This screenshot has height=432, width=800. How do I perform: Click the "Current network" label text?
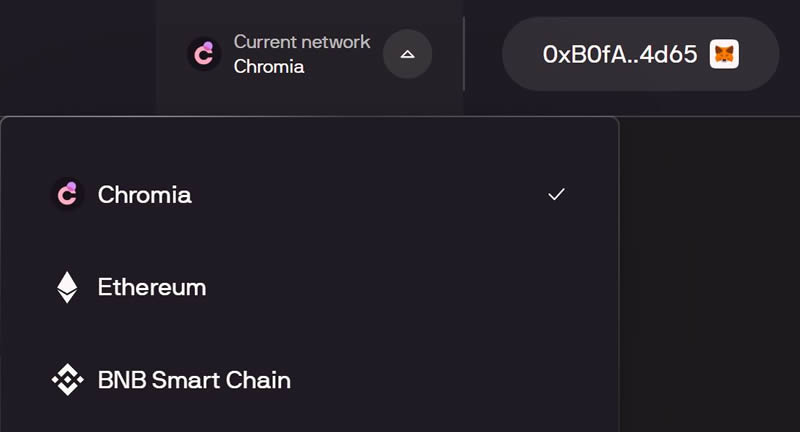tap(302, 42)
